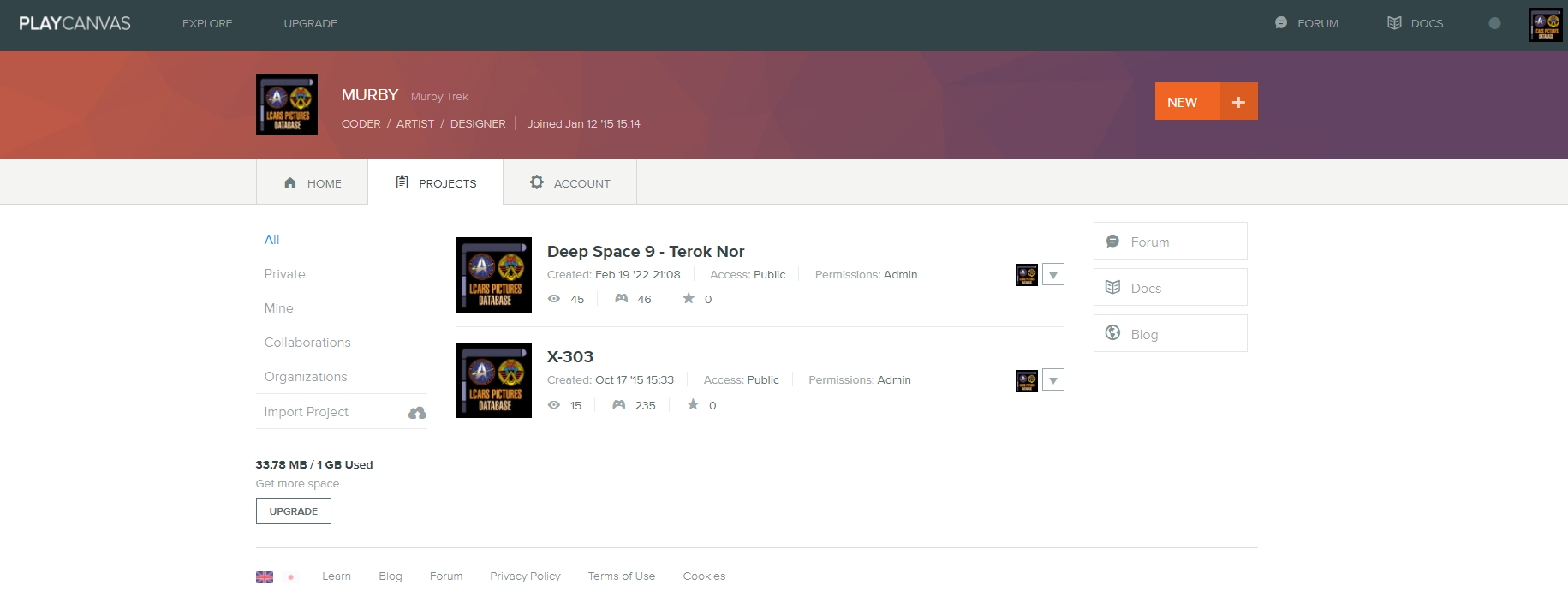Screen dimensions: 1568x603
Task: Click the house icon on Home tab
Action: click(290, 182)
